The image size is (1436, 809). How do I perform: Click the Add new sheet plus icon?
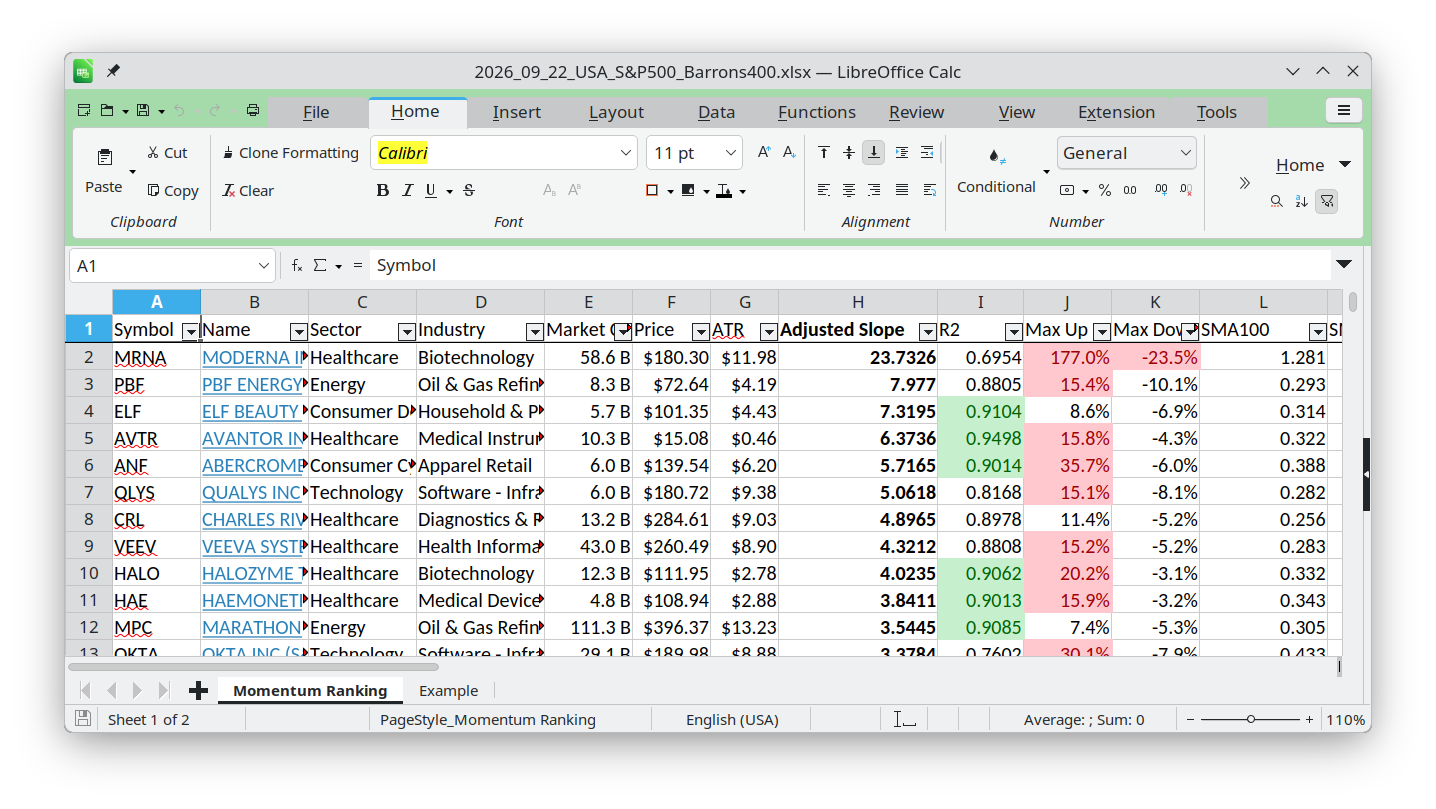pyautogui.click(x=198, y=690)
